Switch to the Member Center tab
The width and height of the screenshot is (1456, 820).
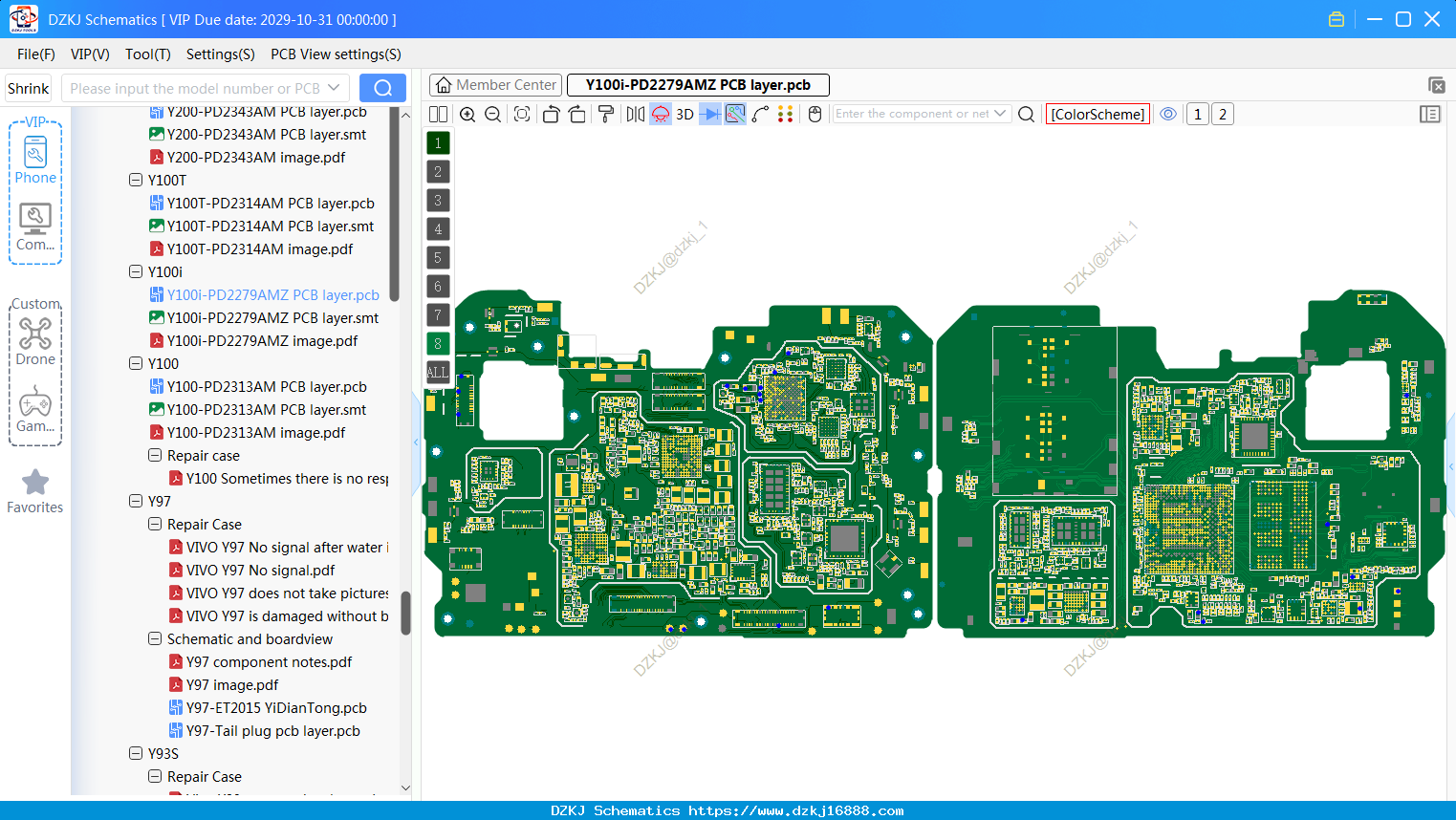tap(496, 85)
